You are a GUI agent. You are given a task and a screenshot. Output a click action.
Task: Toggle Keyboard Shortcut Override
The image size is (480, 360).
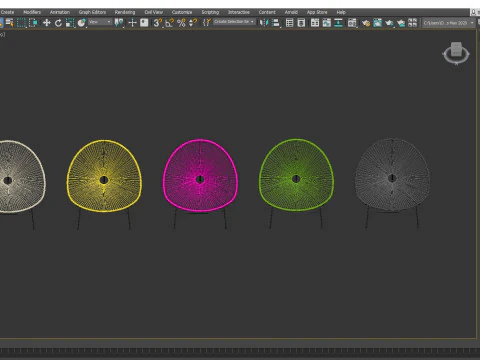pyautogui.click(x=144, y=23)
